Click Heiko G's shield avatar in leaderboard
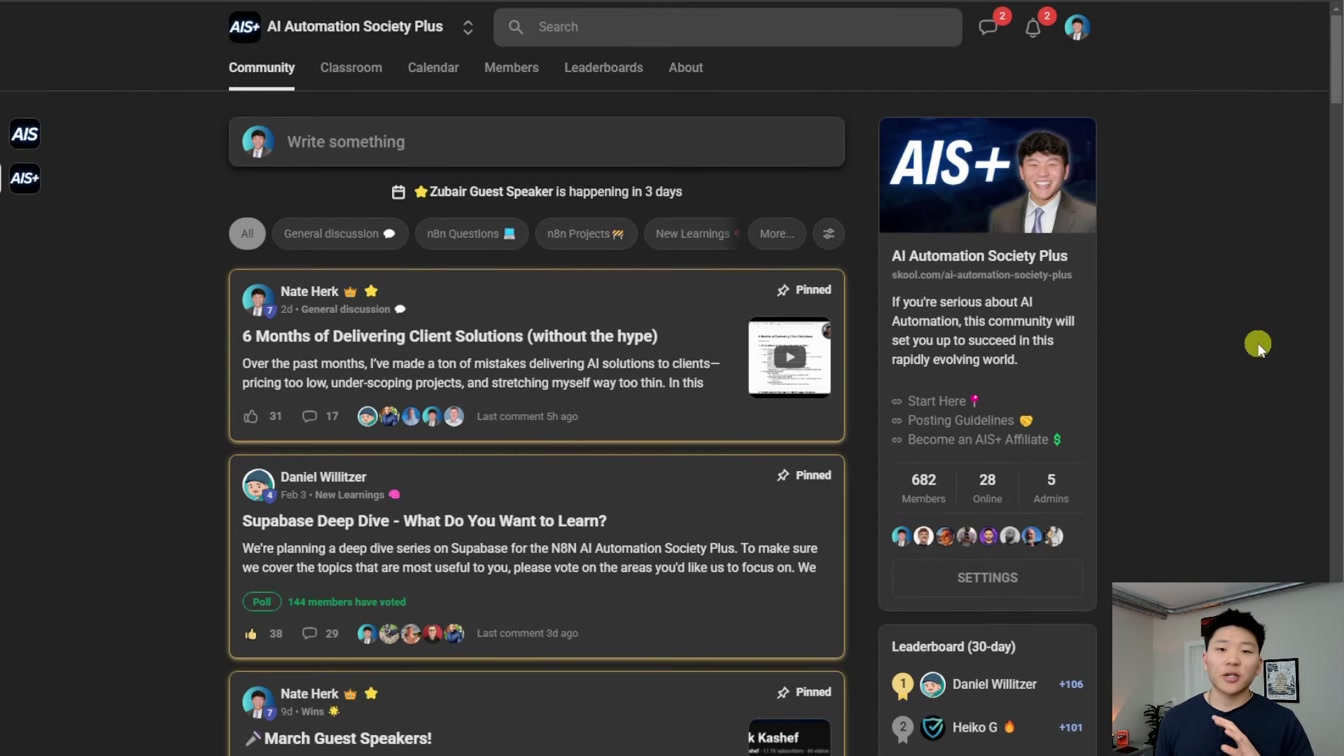Viewport: 1344px width, 756px height. click(932, 727)
